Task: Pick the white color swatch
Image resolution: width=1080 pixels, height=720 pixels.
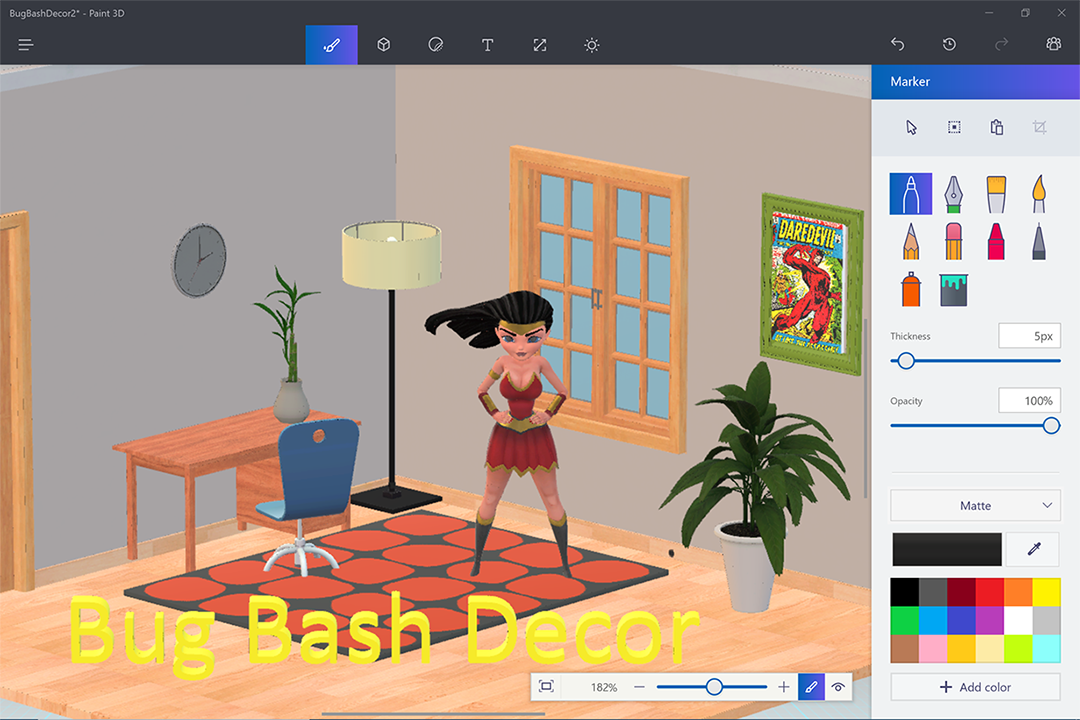Action: click(x=1018, y=620)
